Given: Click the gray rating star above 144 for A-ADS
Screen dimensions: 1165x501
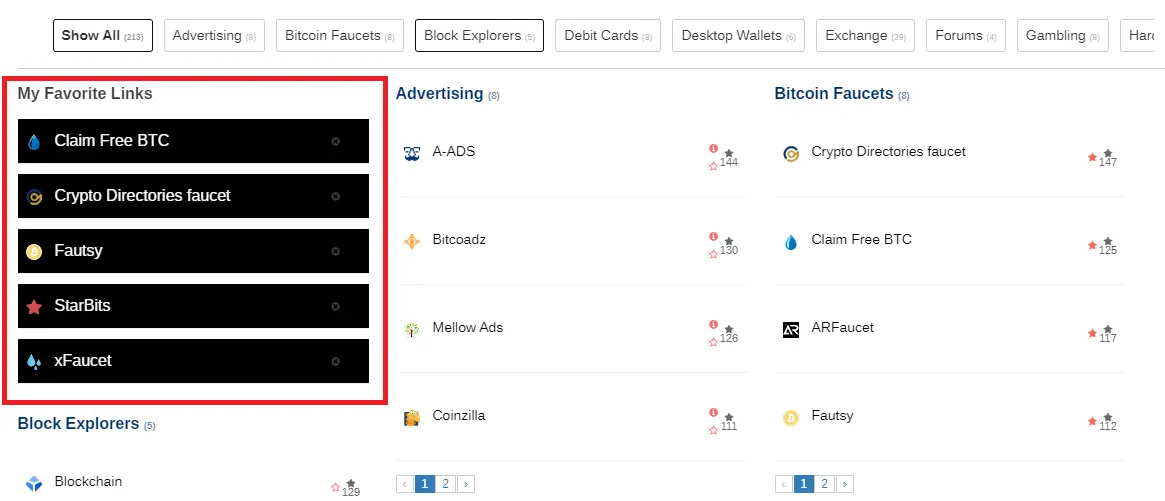Looking at the screenshot, I should tap(729, 152).
